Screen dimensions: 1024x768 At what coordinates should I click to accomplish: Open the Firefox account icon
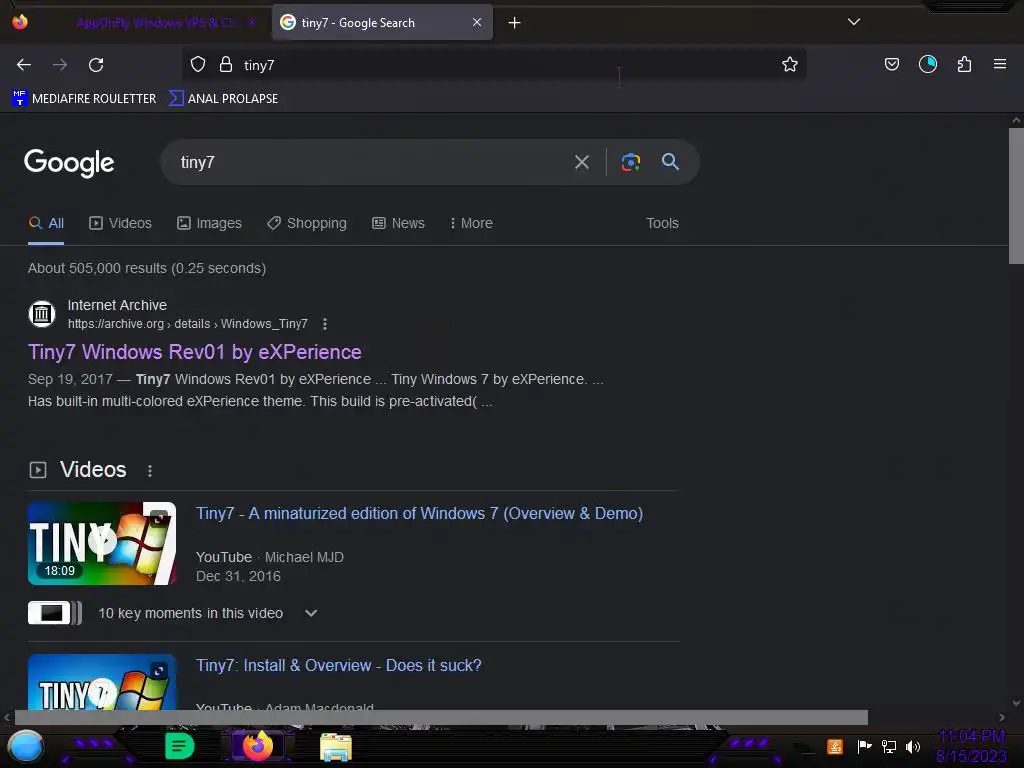[x=927, y=64]
